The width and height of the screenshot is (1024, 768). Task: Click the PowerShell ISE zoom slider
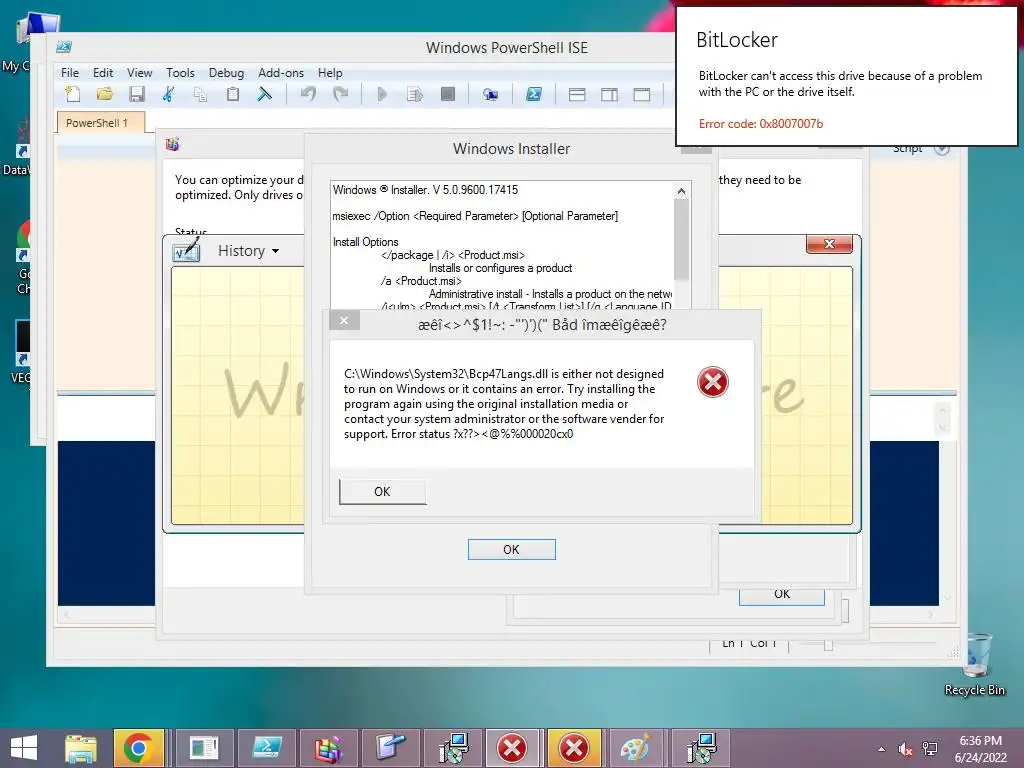(828, 645)
